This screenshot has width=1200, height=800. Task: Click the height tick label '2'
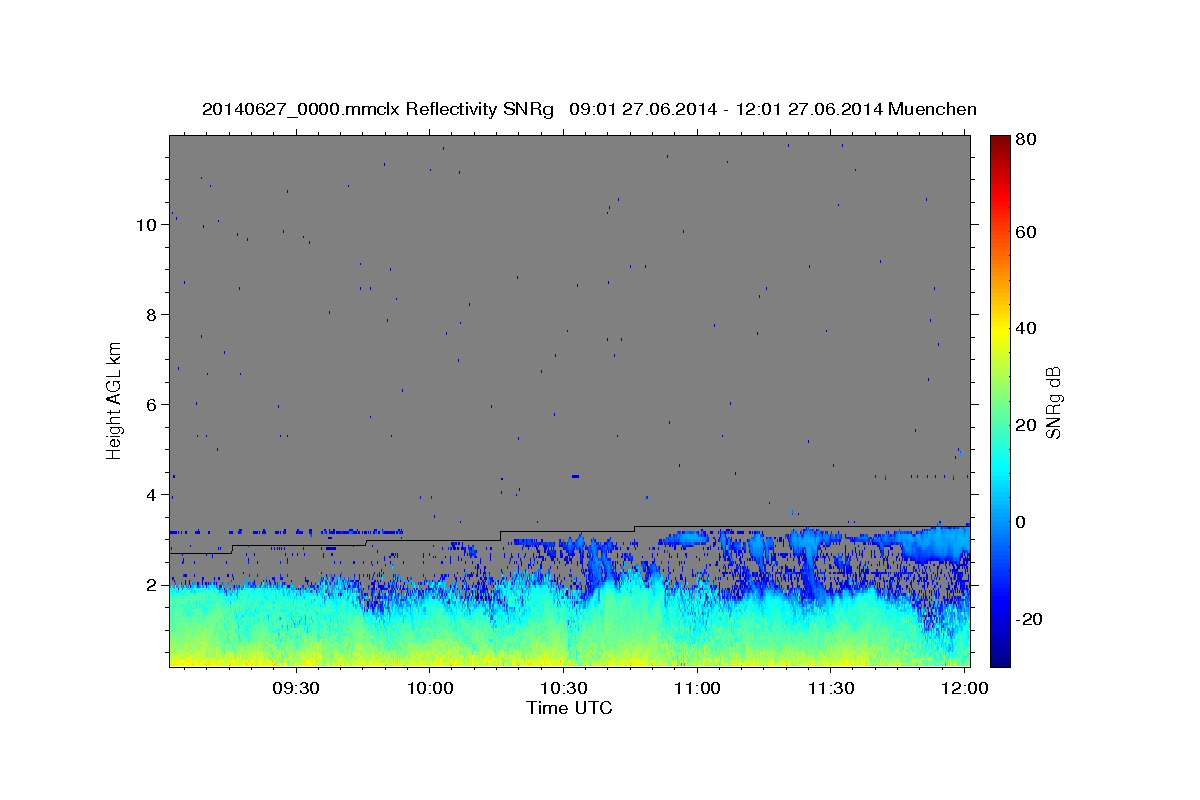pos(150,585)
